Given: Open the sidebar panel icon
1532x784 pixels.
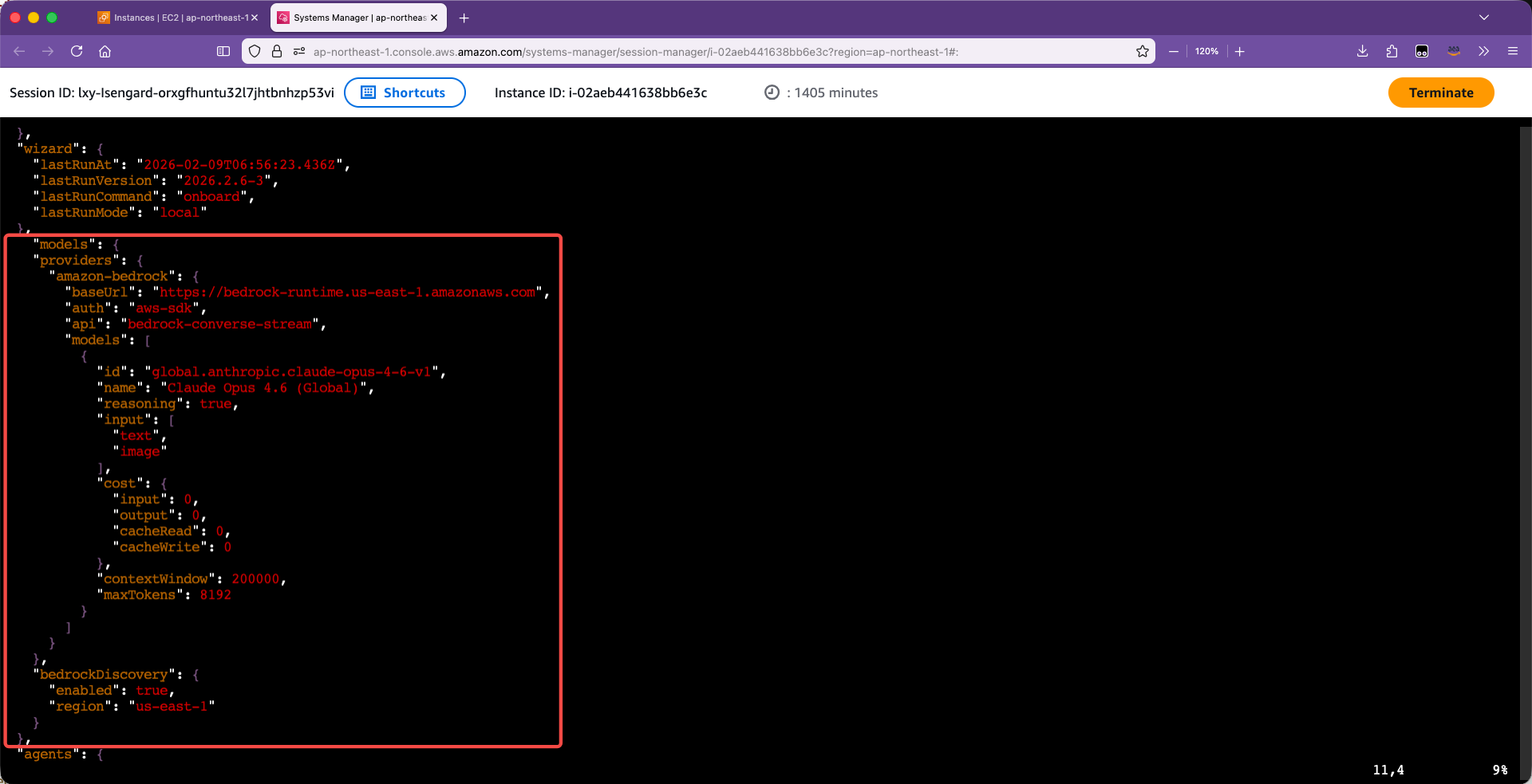Looking at the screenshot, I should pos(223,51).
